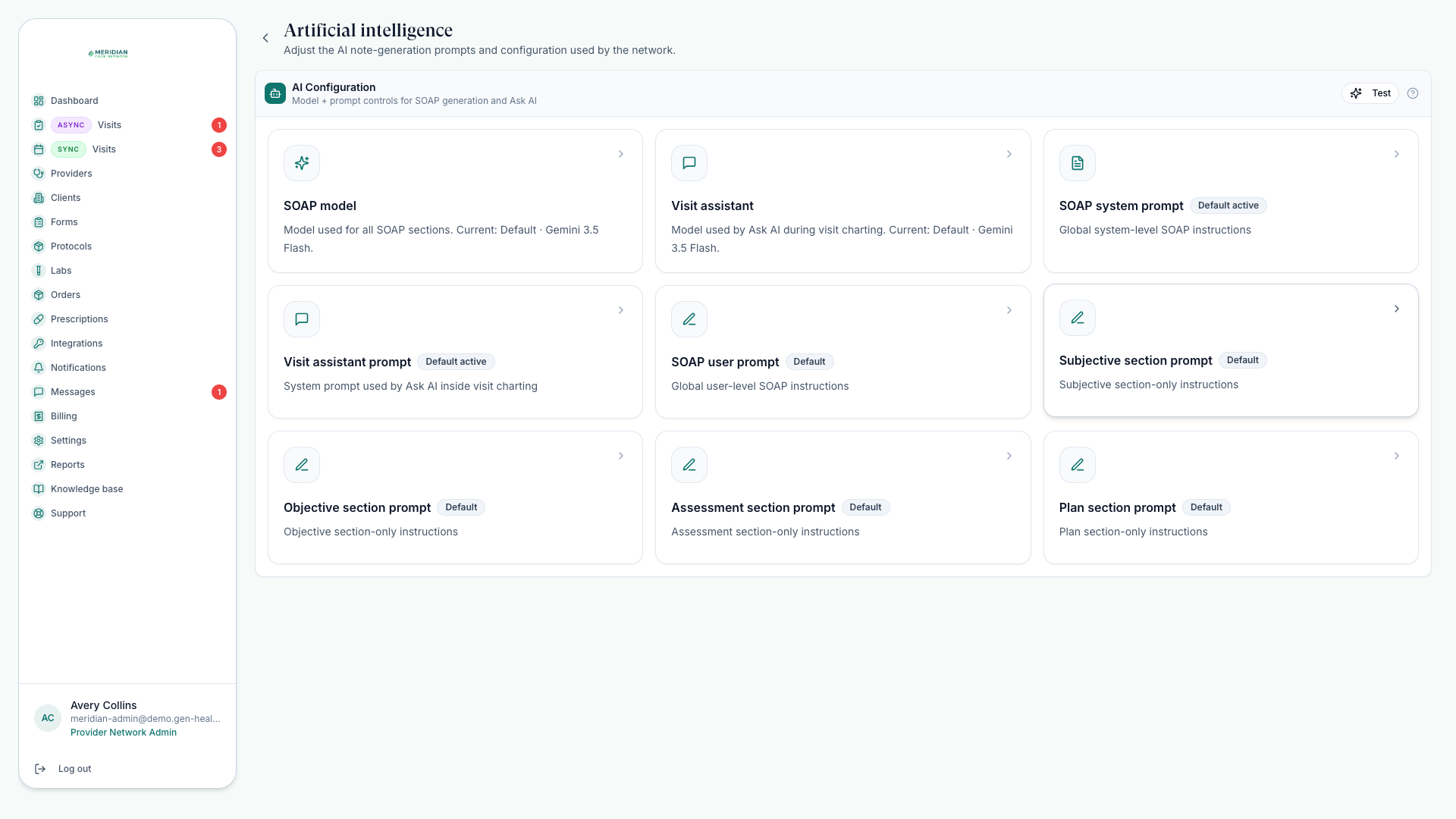Click 'Global user-level SOAP instructions' text
Image resolution: width=1456 pixels, height=819 pixels.
(760, 386)
